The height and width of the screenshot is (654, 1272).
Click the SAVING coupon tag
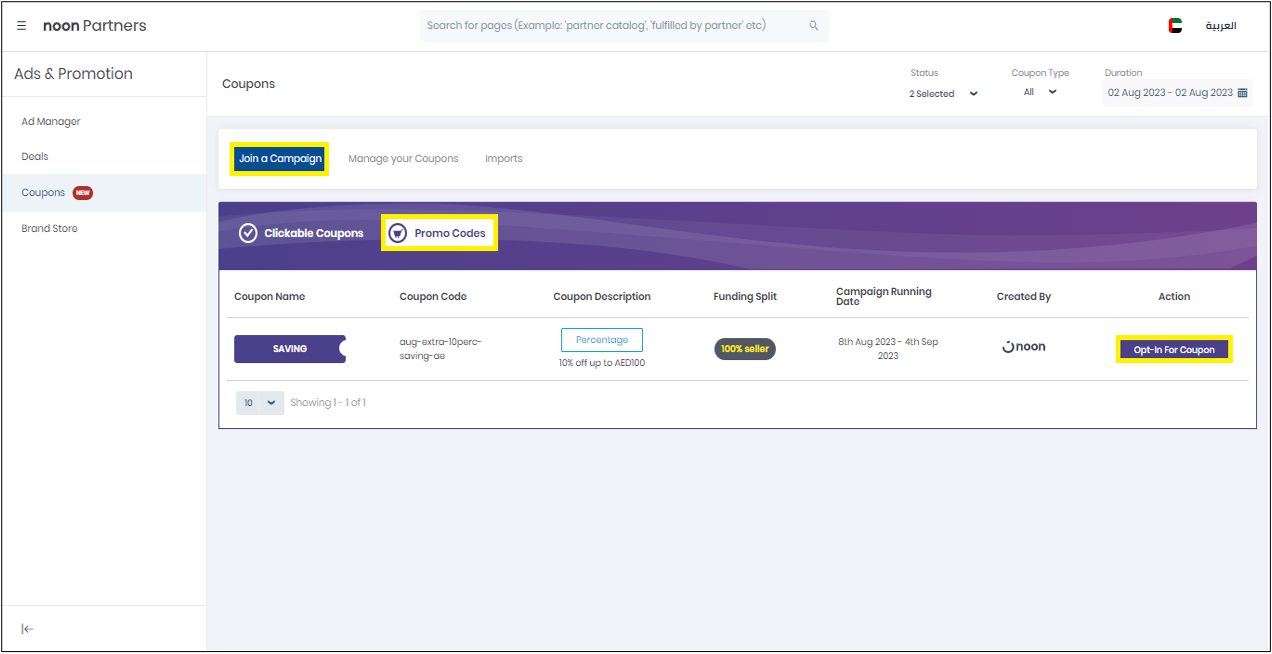[290, 349]
